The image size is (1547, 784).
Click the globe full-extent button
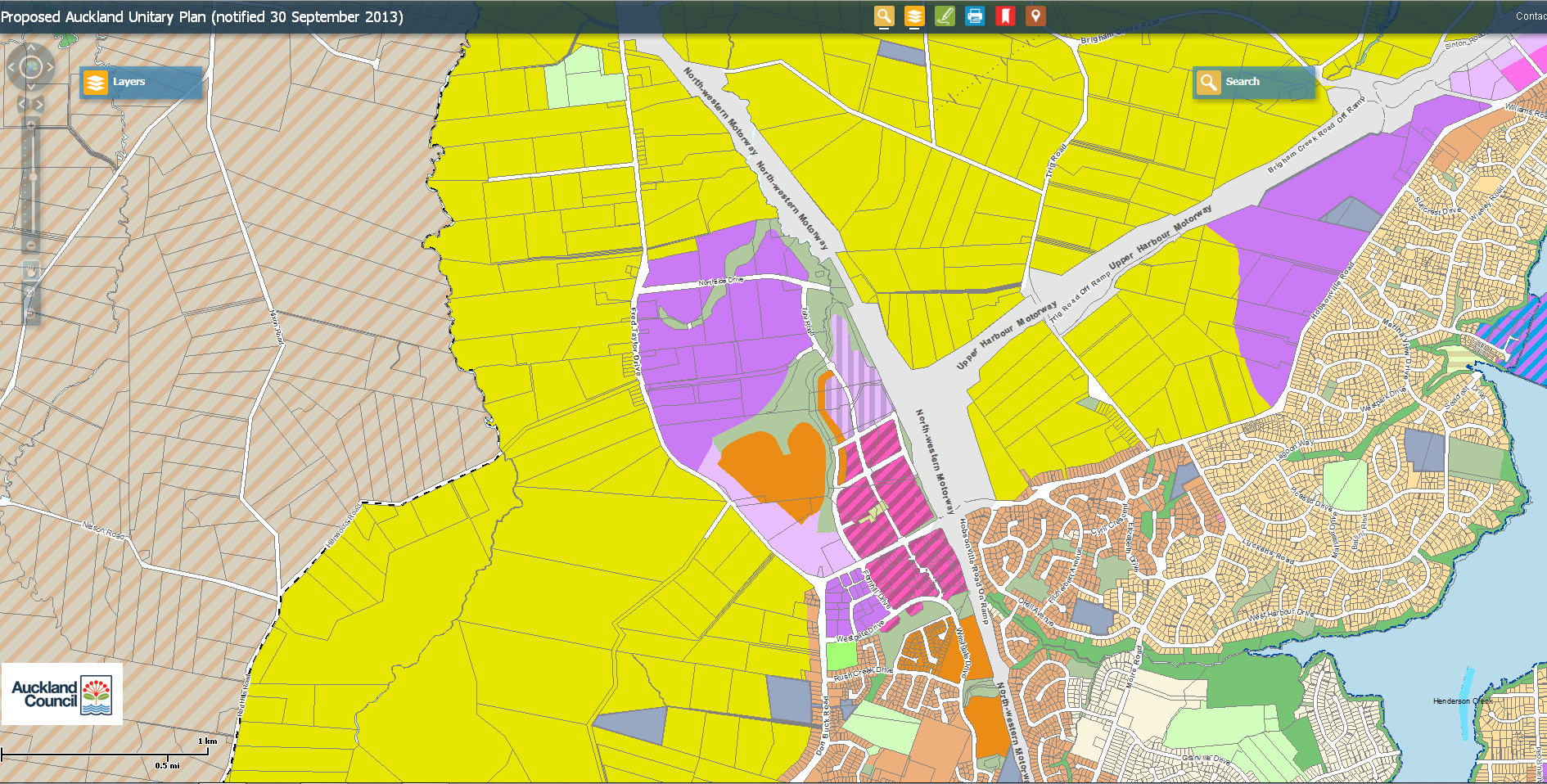(x=31, y=67)
